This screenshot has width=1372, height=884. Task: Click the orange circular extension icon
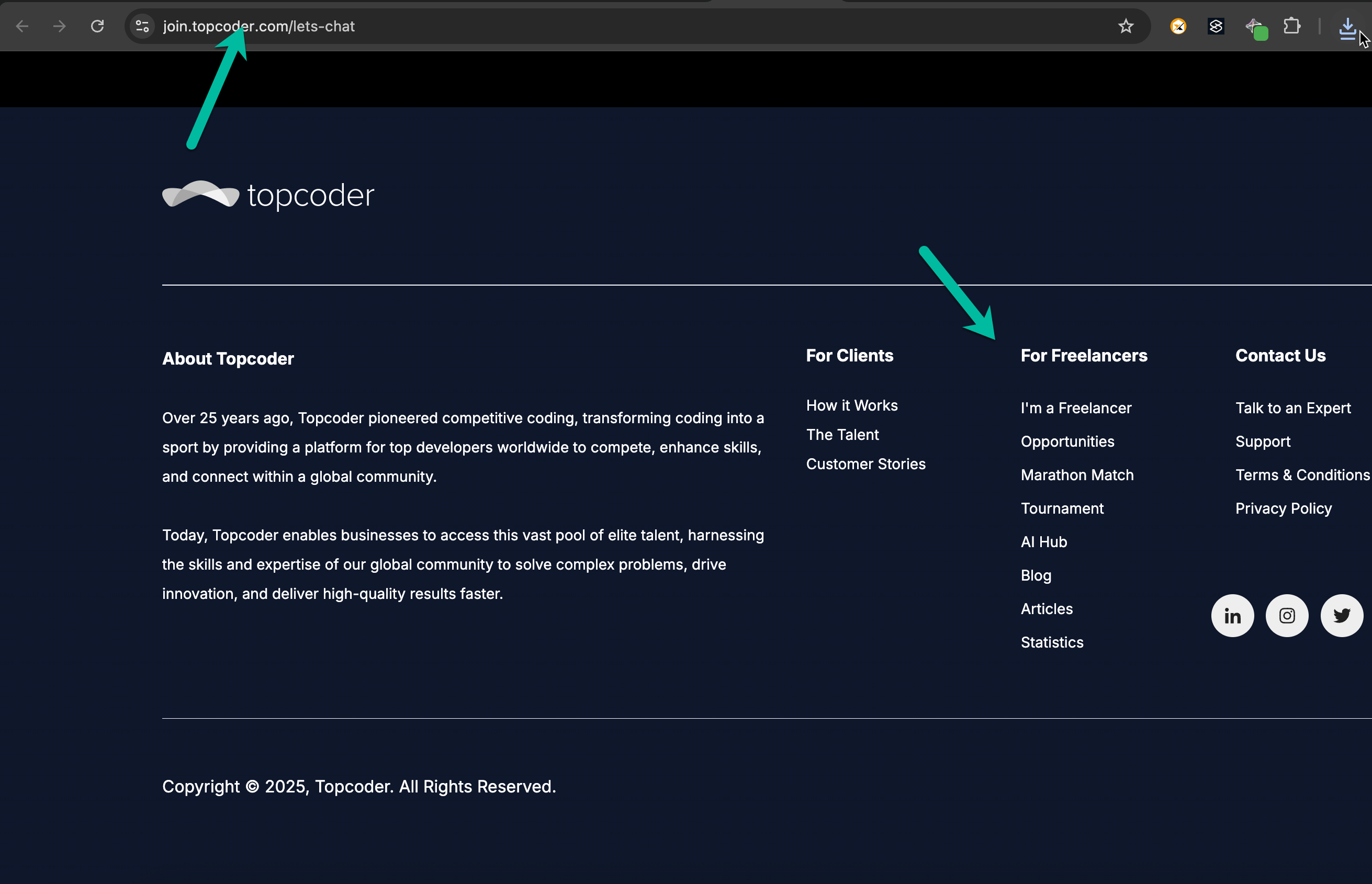click(x=1177, y=26)
